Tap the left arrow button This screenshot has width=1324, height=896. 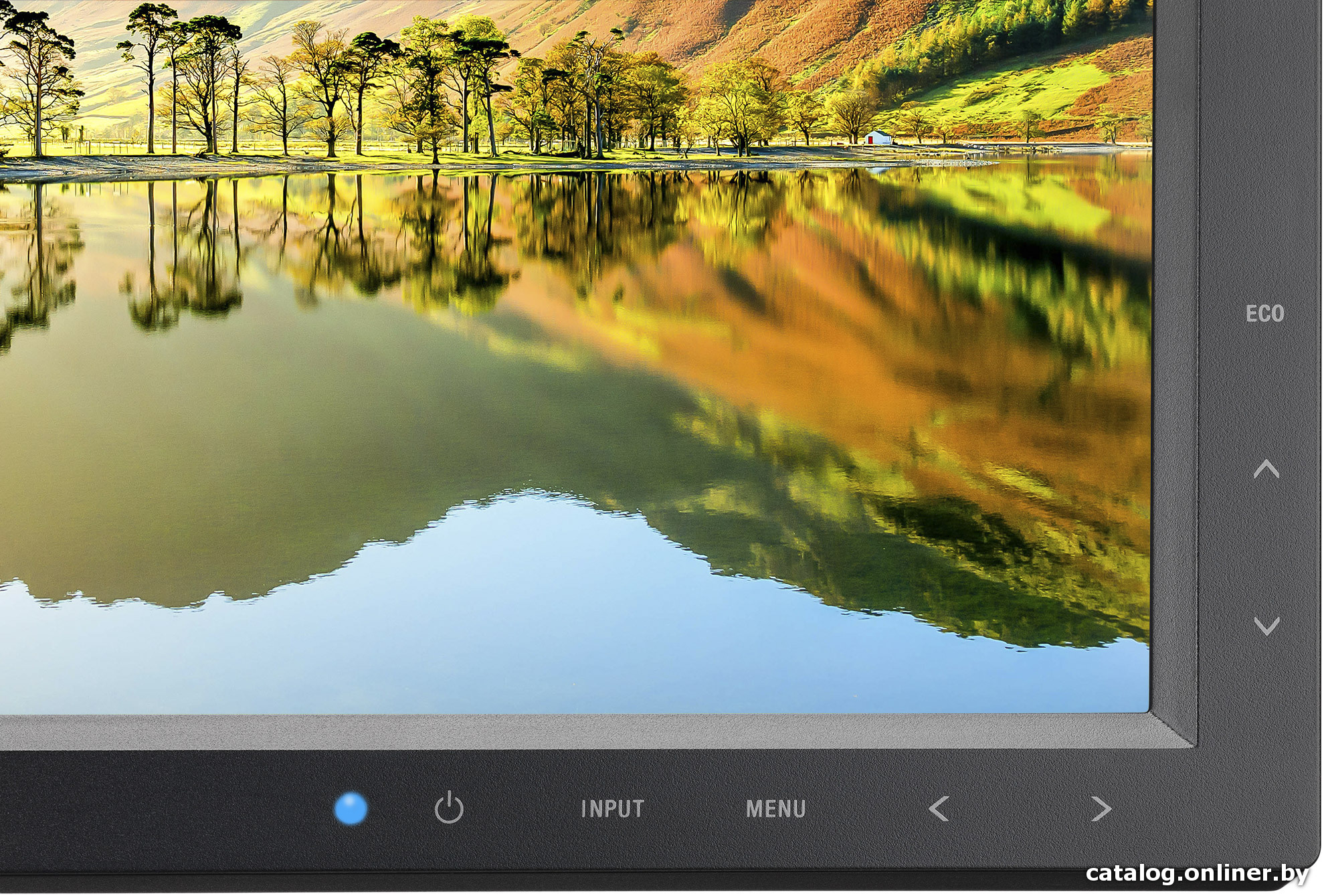(938, 809)
